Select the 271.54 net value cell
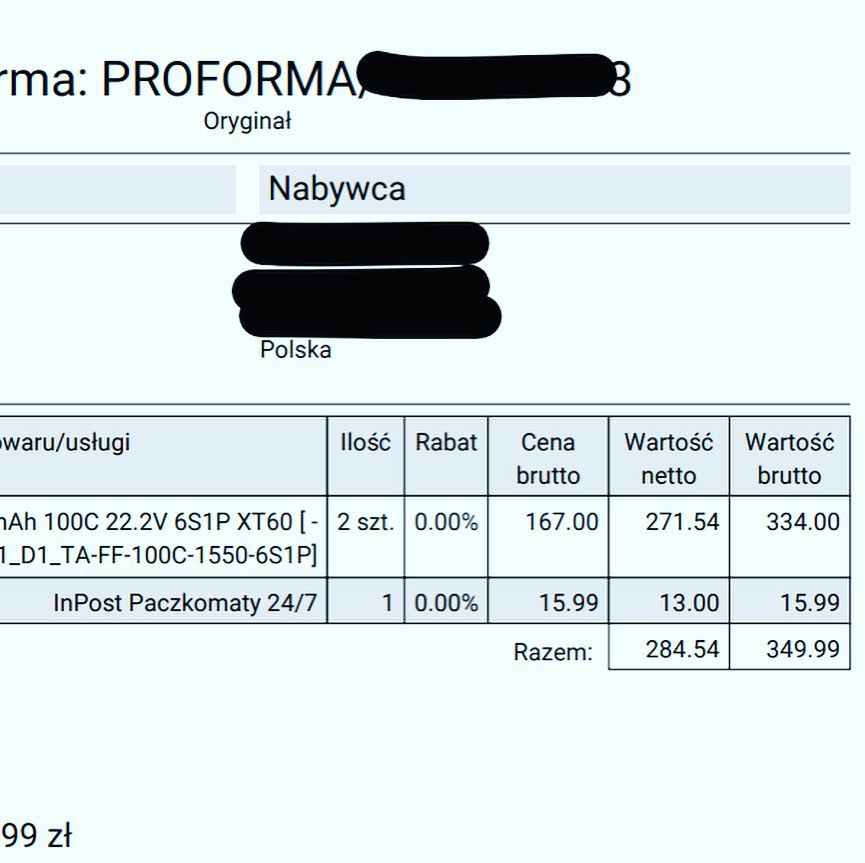Image resolution: width=865 pixels, height=863 pixels. click(682, 522)
